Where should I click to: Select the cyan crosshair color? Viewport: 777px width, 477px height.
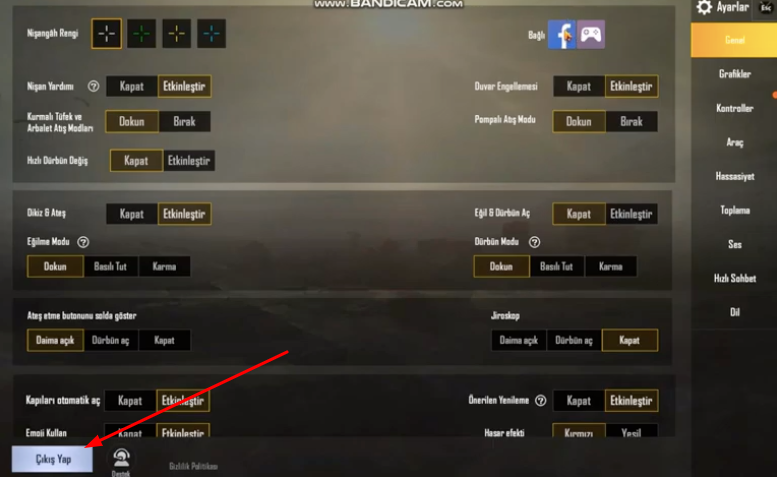click(x=211, y=34)
